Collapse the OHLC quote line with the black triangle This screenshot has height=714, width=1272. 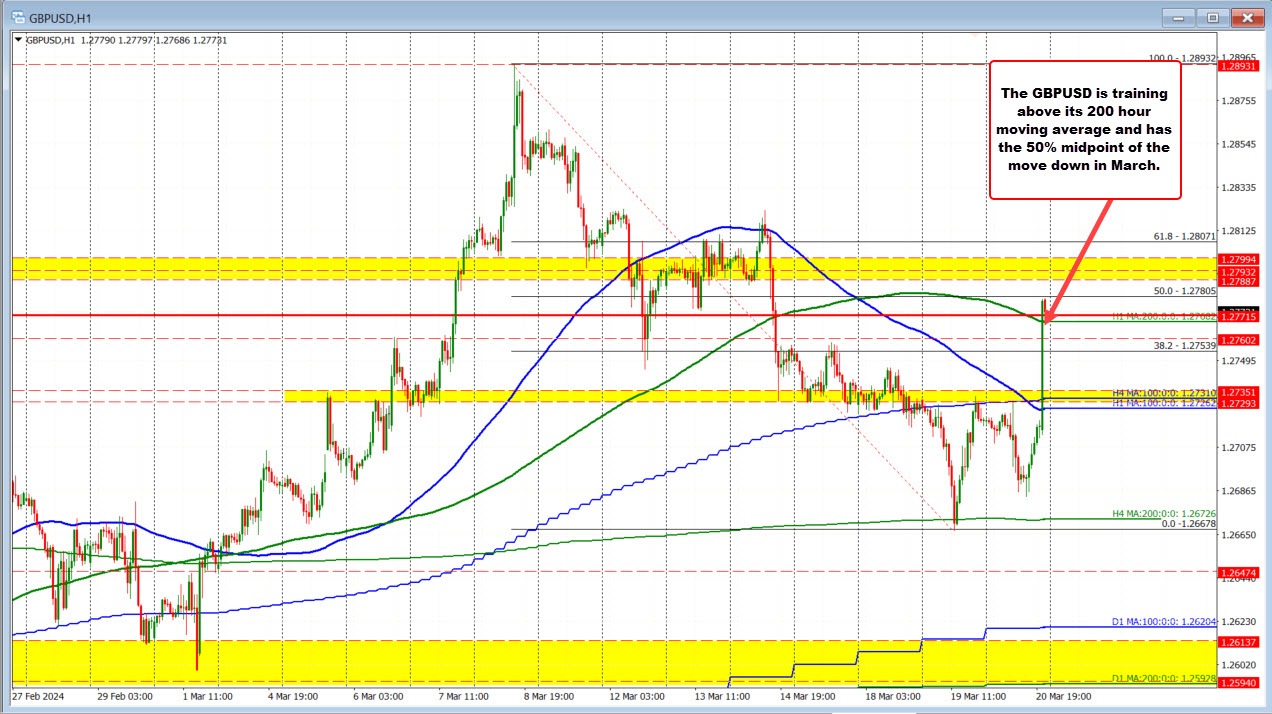click(18, 40)
